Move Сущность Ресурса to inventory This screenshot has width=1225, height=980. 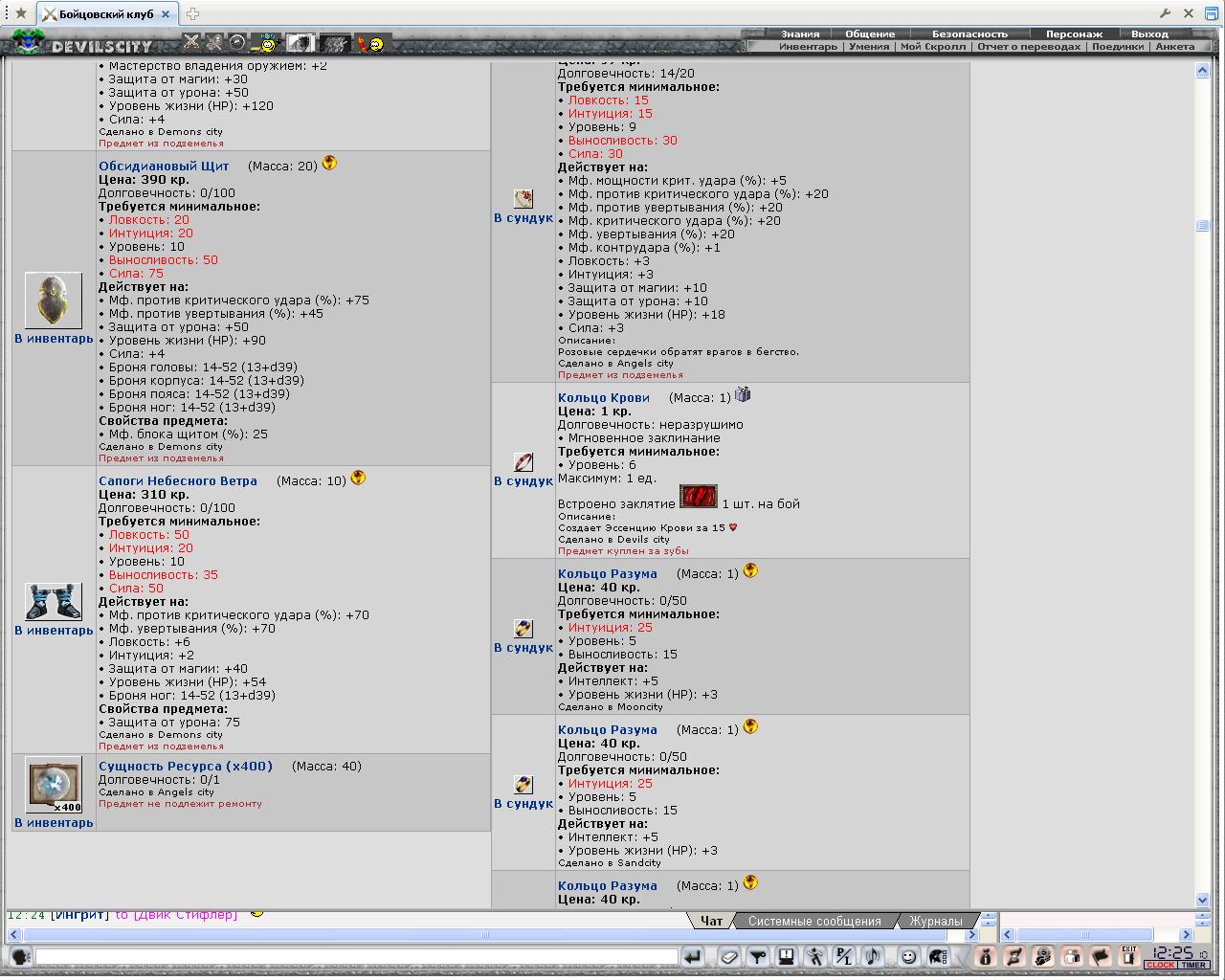[x=54, y=823]
